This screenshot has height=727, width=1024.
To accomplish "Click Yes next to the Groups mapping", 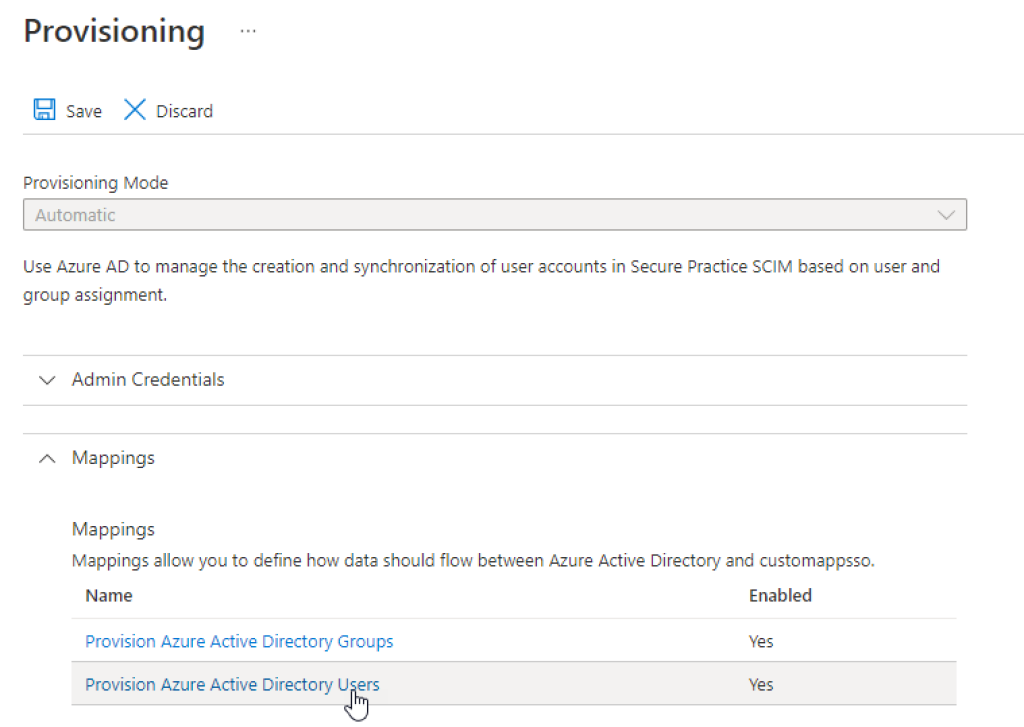I will [x=761, y=641].
